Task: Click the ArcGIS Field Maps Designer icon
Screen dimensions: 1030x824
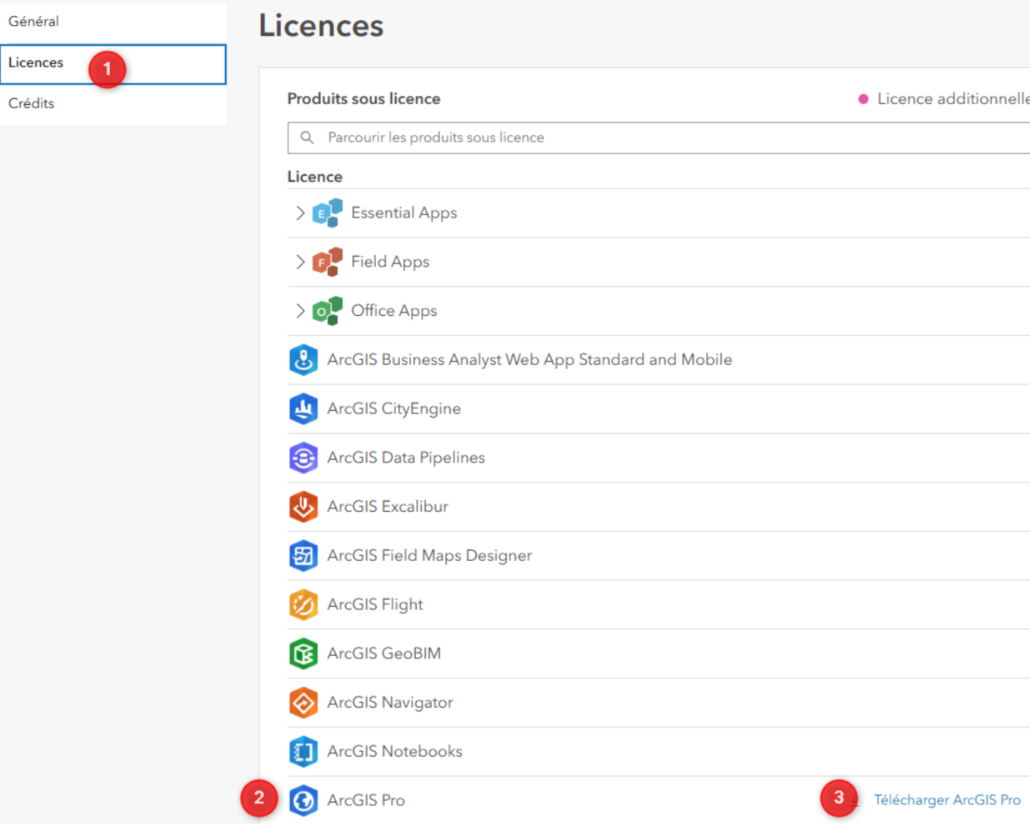Action: pos(303,556)
